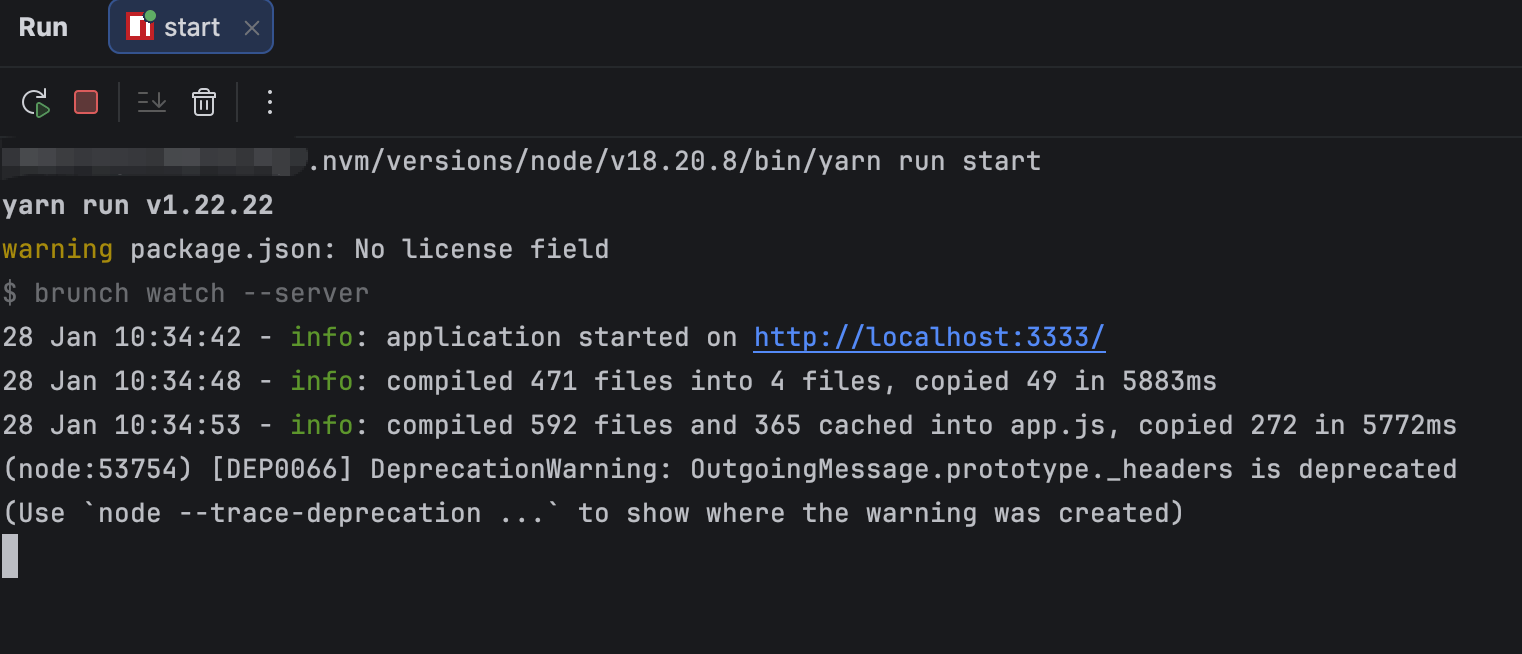Click the yellow warning text
This screenshot has height=654, width=1522.
(x=57, y=249)
